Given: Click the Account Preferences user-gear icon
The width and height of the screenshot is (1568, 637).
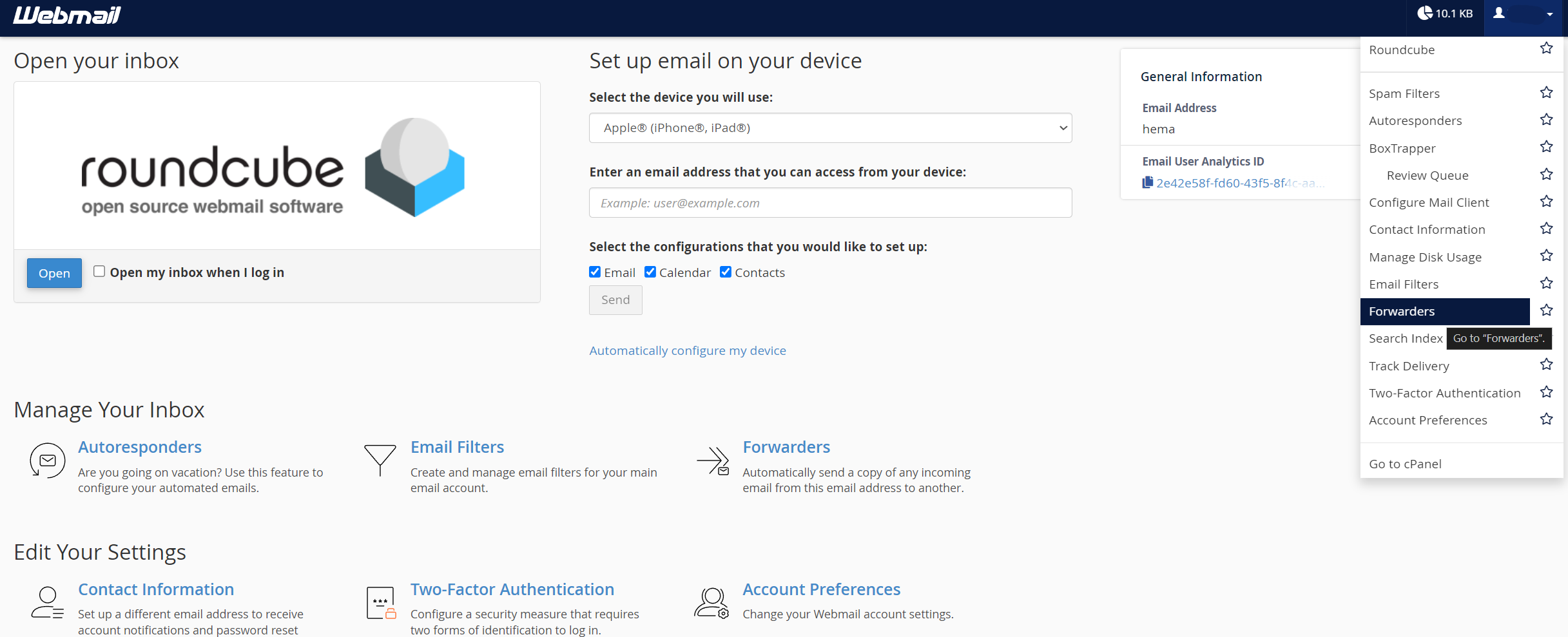Looking at the screenshot, I should [711, 603].
